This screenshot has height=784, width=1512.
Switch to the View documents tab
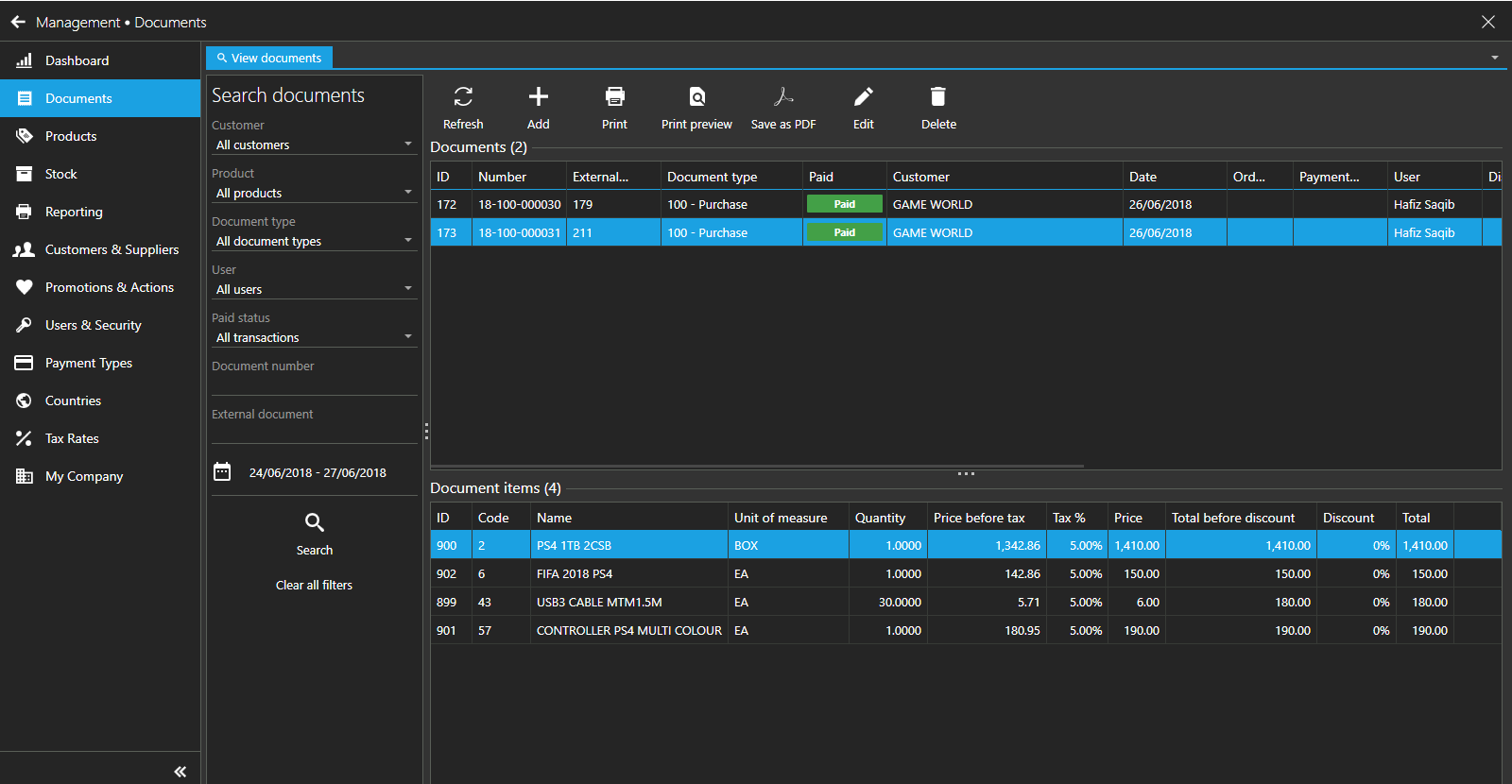tap(269, 58)
